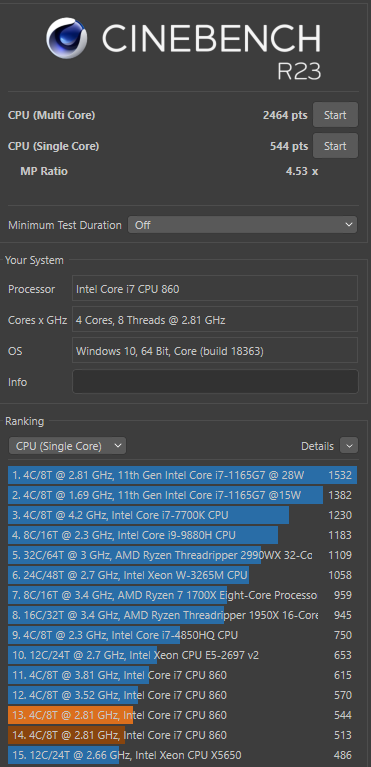Select ranking row 6 Xeon W-3265M
Image resolution: width=371 pixels, height=767 pixels.
[183, 575]
